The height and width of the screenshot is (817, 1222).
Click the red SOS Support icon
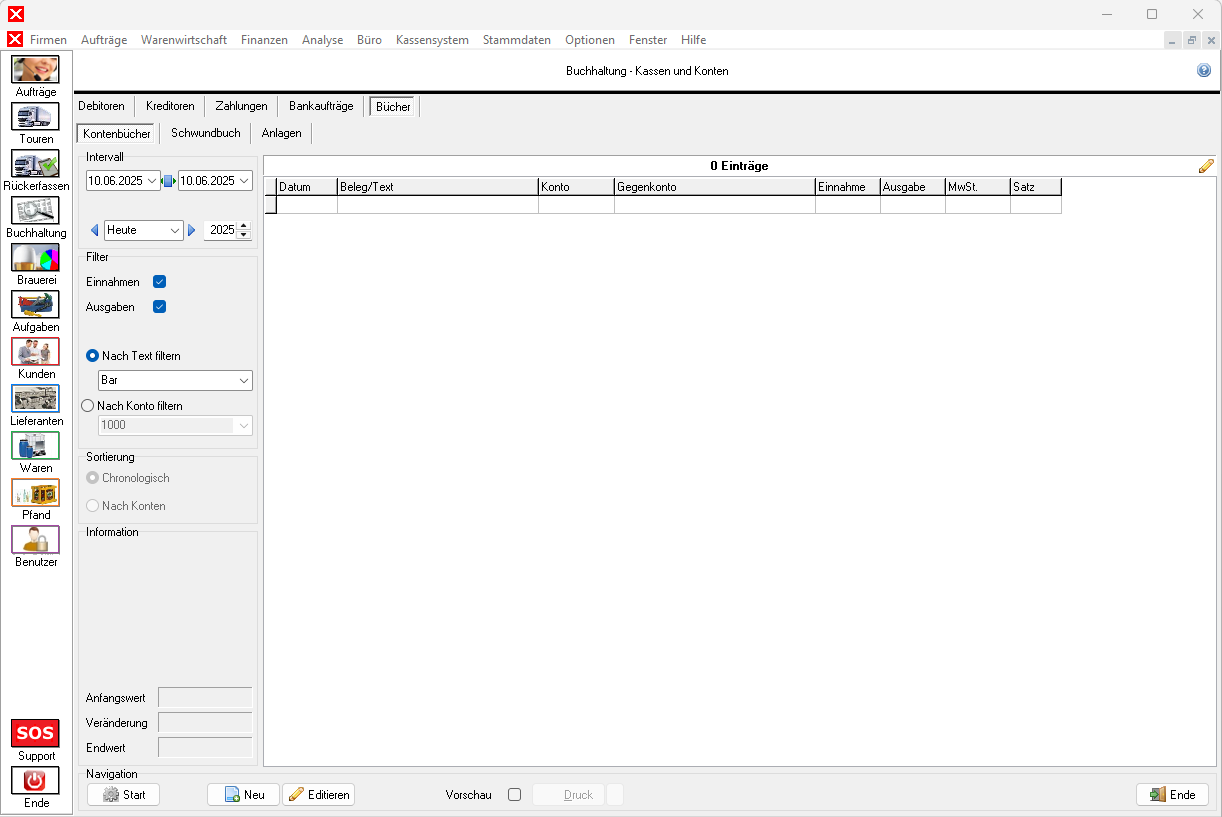[35, 733]
